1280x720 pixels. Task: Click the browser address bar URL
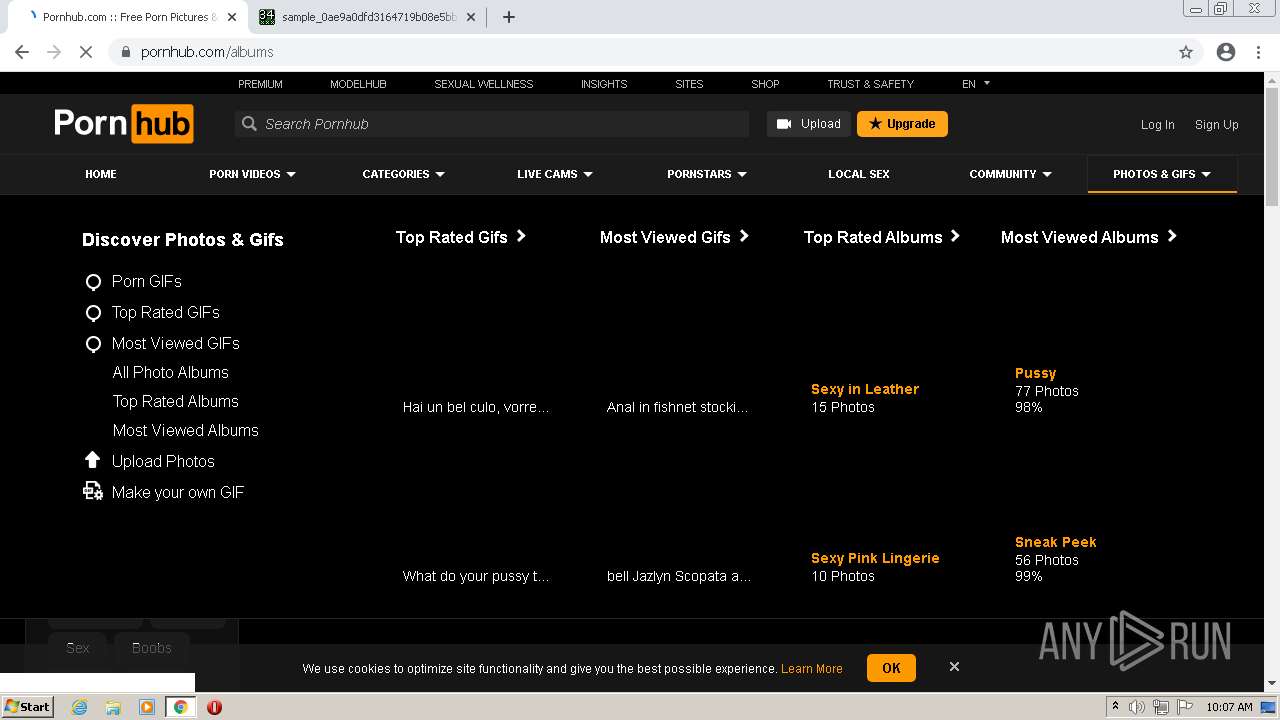point(207,52)
